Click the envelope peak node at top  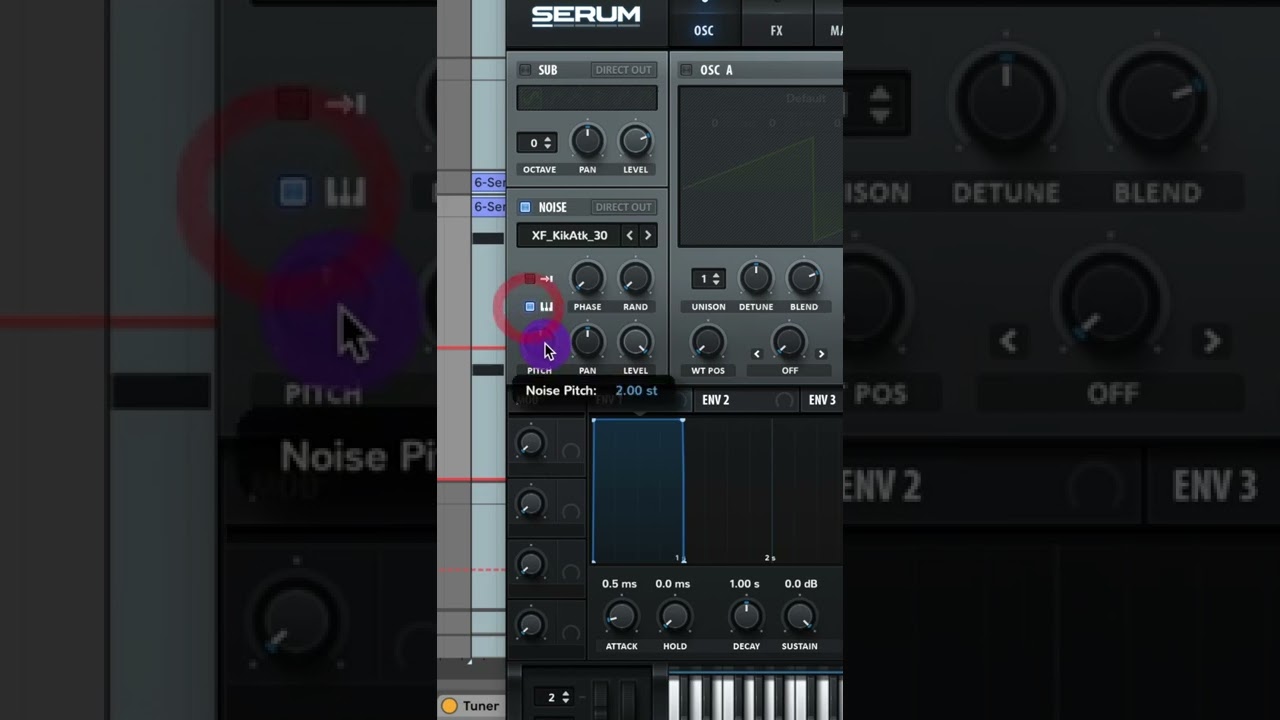683,420
